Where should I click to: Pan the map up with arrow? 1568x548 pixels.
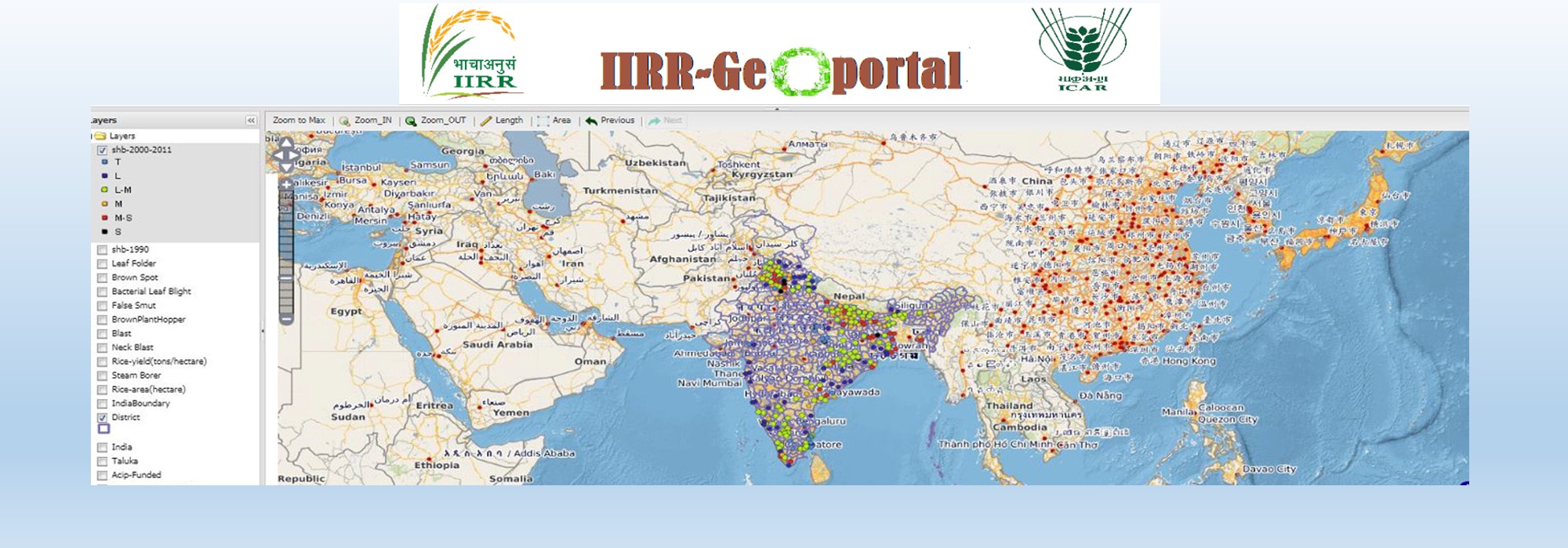[286, 143]
